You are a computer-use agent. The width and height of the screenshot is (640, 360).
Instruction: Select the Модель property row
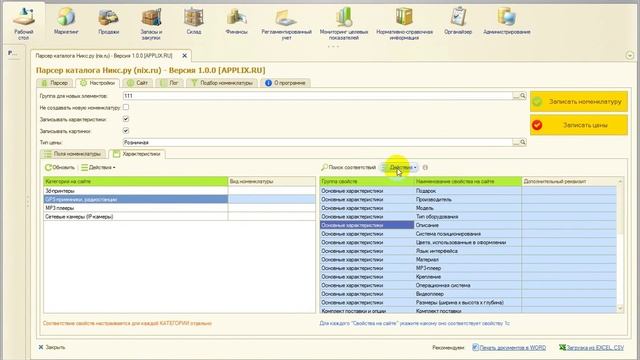click(x=468, y=208)
